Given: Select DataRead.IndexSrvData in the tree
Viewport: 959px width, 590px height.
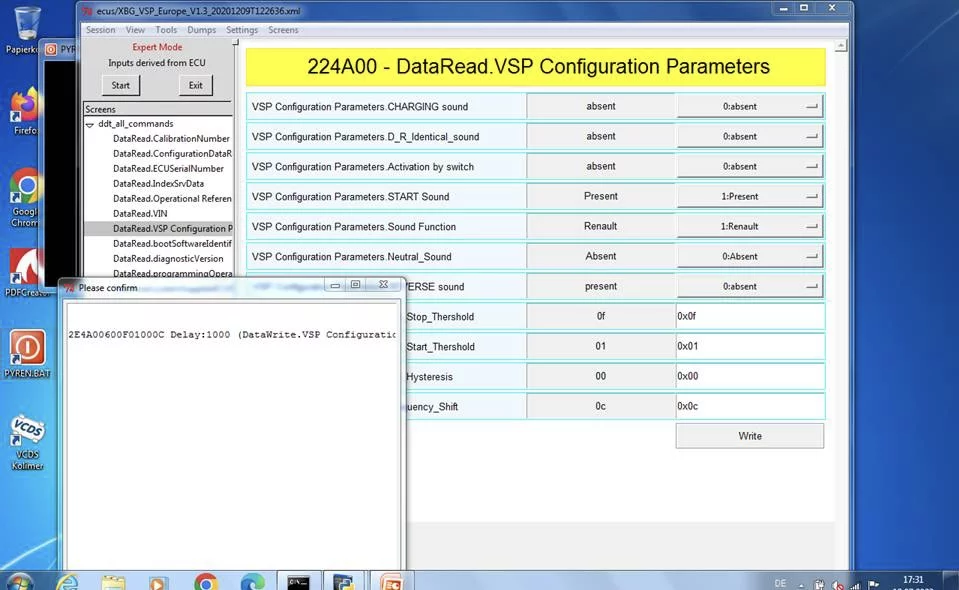Looking at the screenshot, I should 158,183.
